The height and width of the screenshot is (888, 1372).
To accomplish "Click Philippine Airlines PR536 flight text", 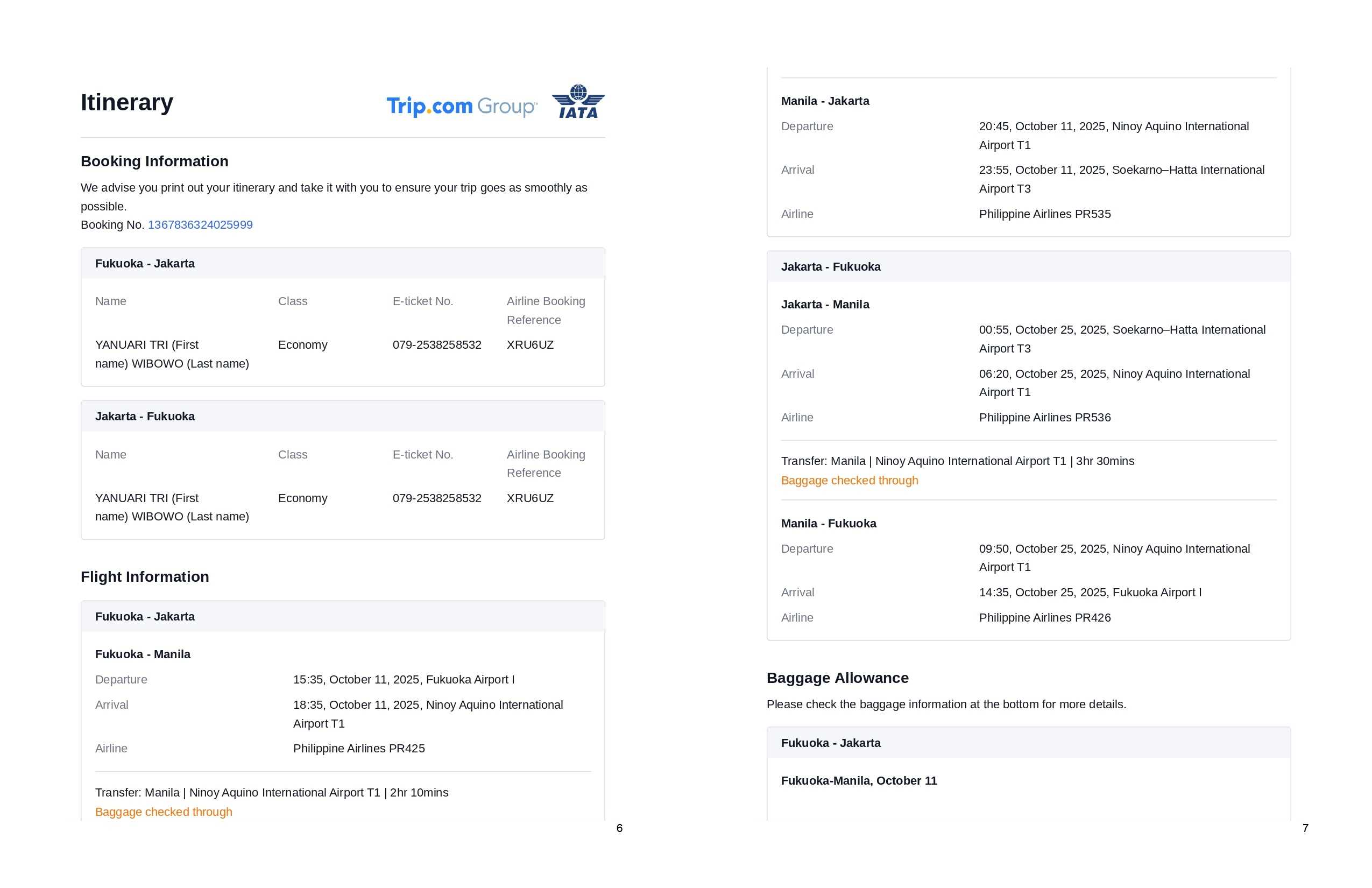I will [1044, 418].
